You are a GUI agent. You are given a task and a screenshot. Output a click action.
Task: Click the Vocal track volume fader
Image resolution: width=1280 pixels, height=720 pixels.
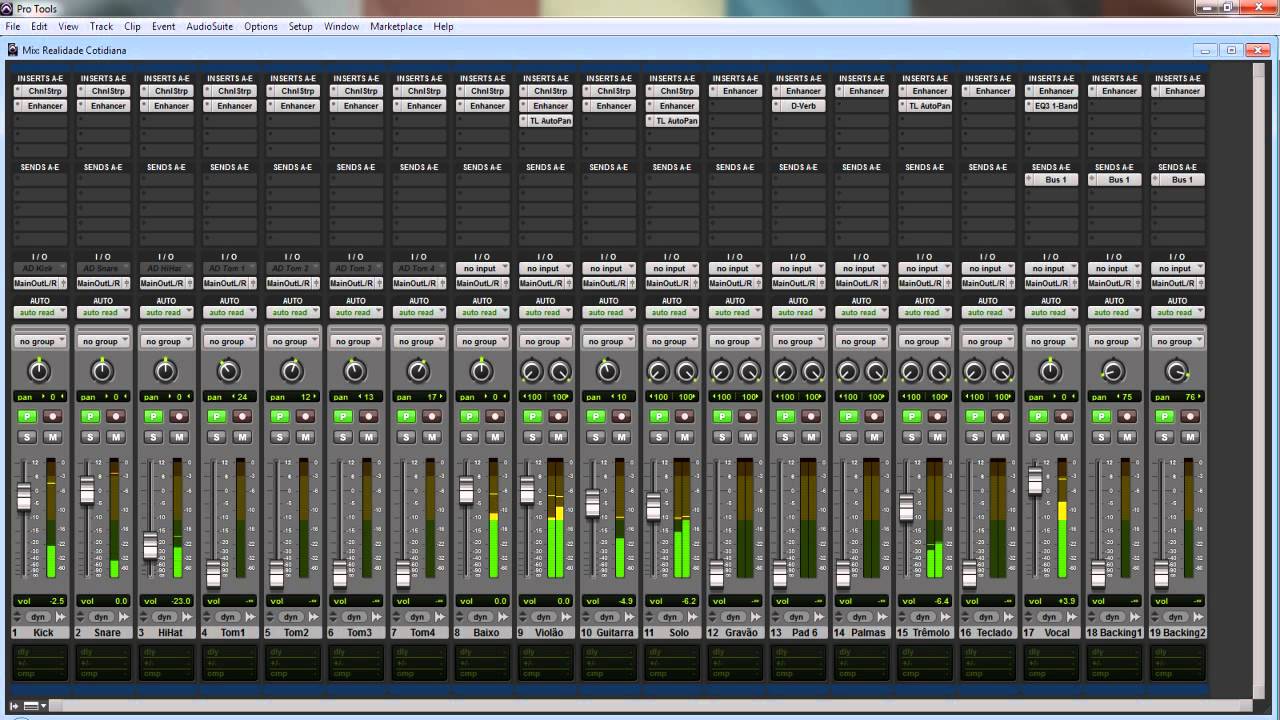pyautogui.click(x=1035, y=481)
